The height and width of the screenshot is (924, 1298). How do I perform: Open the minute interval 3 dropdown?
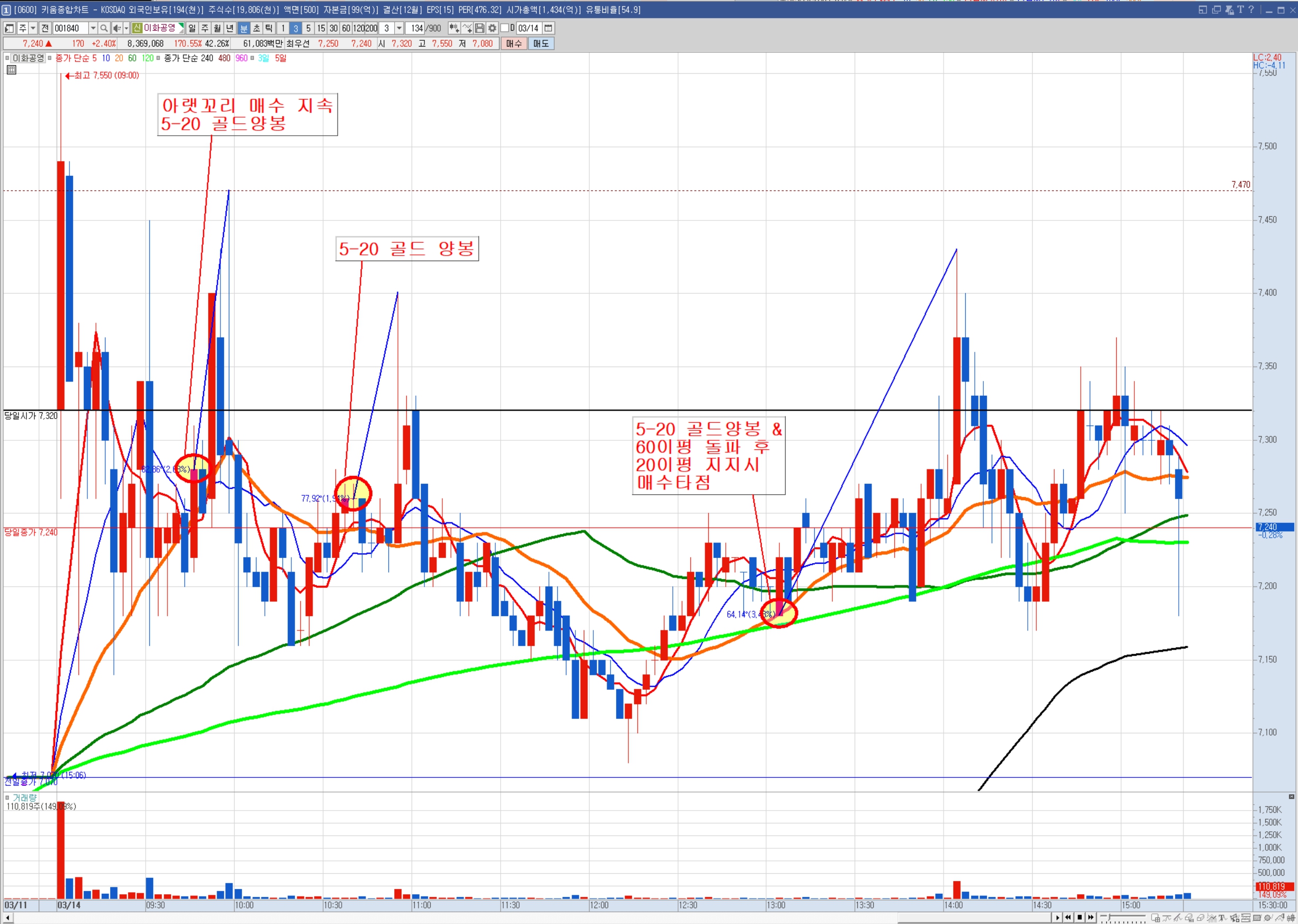399,28
